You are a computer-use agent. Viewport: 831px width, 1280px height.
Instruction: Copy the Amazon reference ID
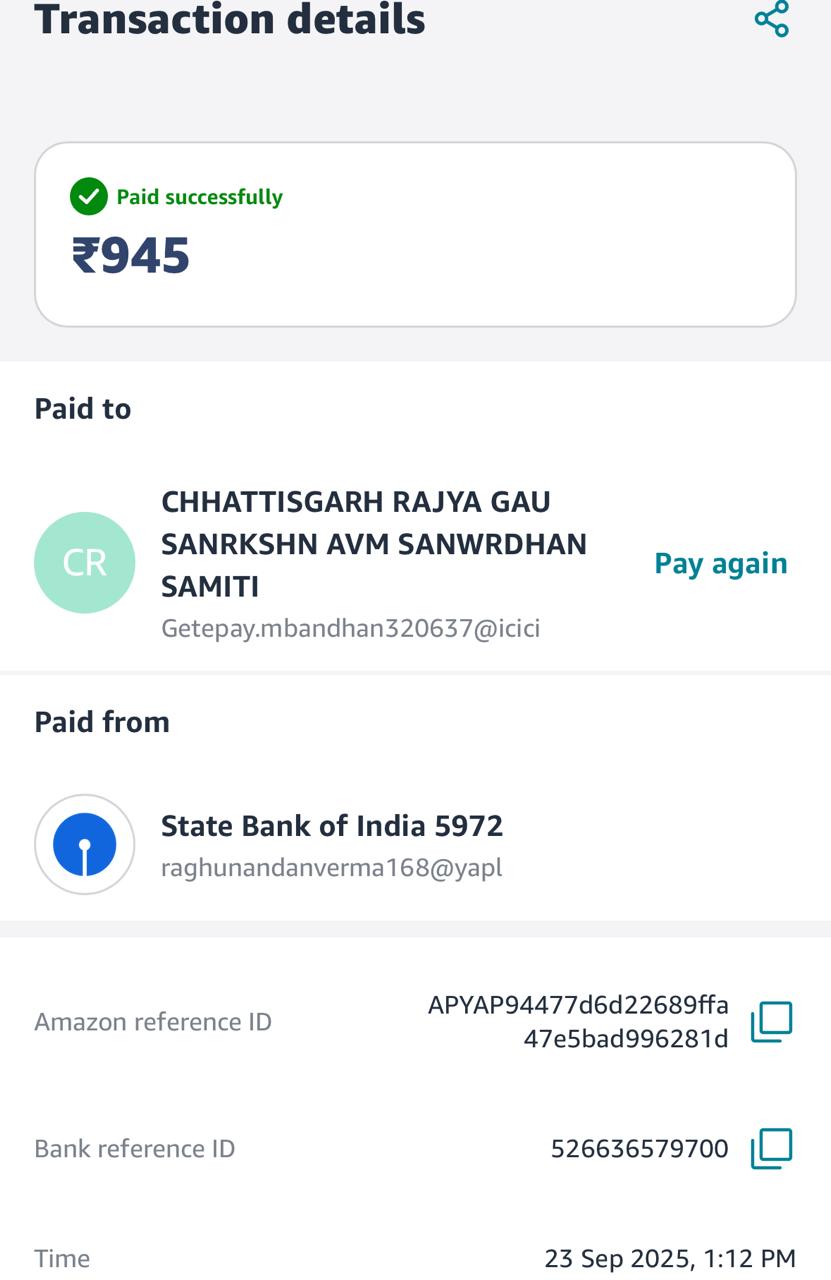pos(771,1021)
